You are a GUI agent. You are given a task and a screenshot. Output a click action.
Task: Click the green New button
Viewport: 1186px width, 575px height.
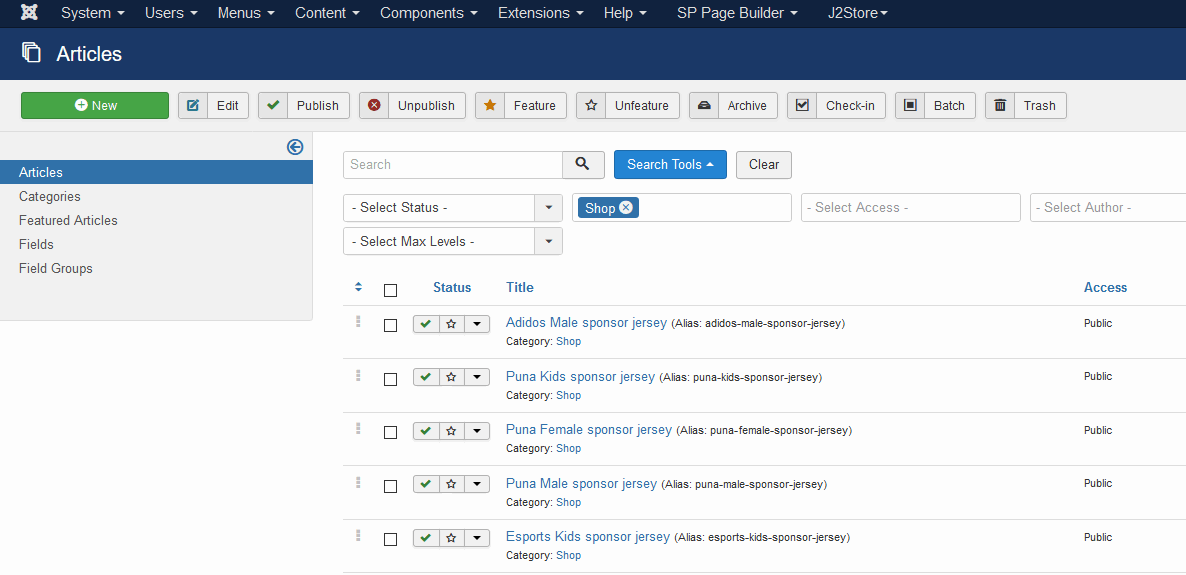(x=95, y=106)
